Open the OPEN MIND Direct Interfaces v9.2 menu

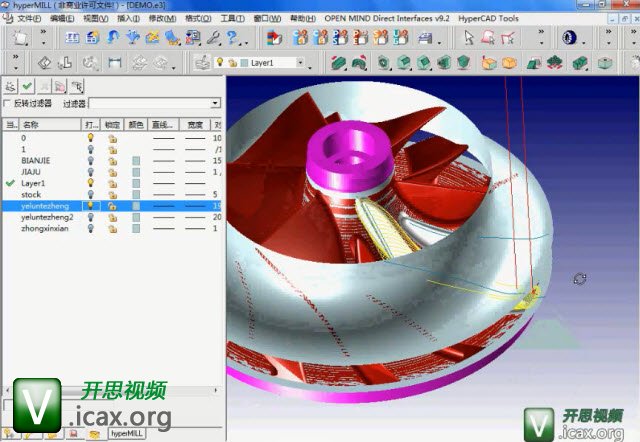pyautogui.click(x=387, y=19)
